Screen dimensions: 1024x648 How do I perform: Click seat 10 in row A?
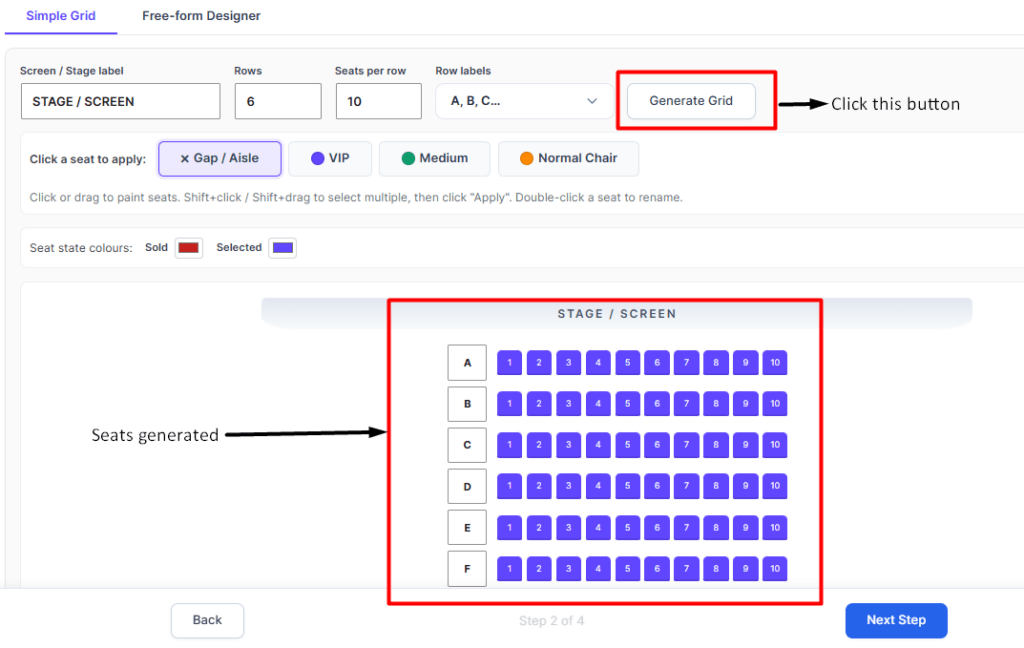tap(775, 363)
